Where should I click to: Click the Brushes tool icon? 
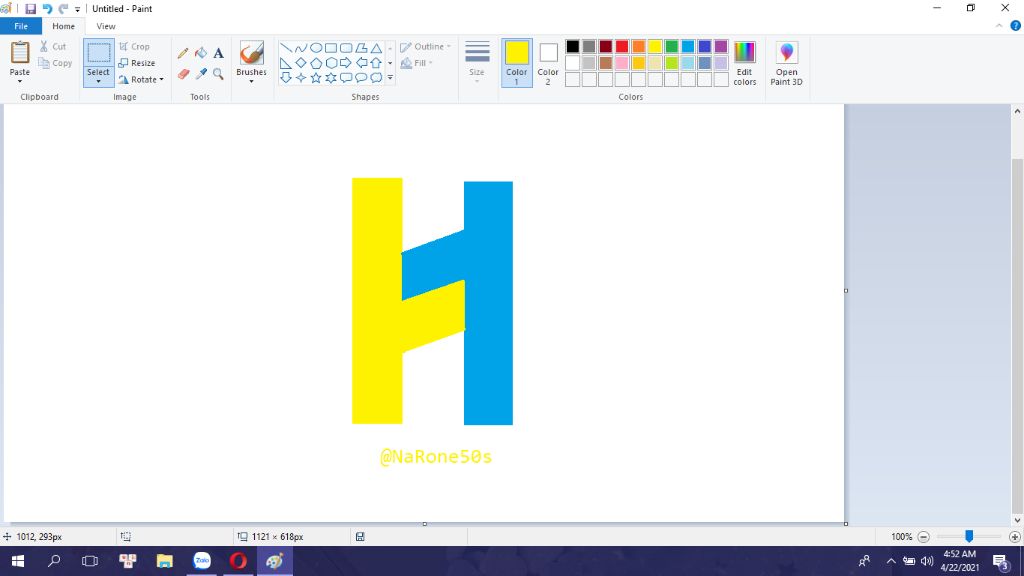251,53
